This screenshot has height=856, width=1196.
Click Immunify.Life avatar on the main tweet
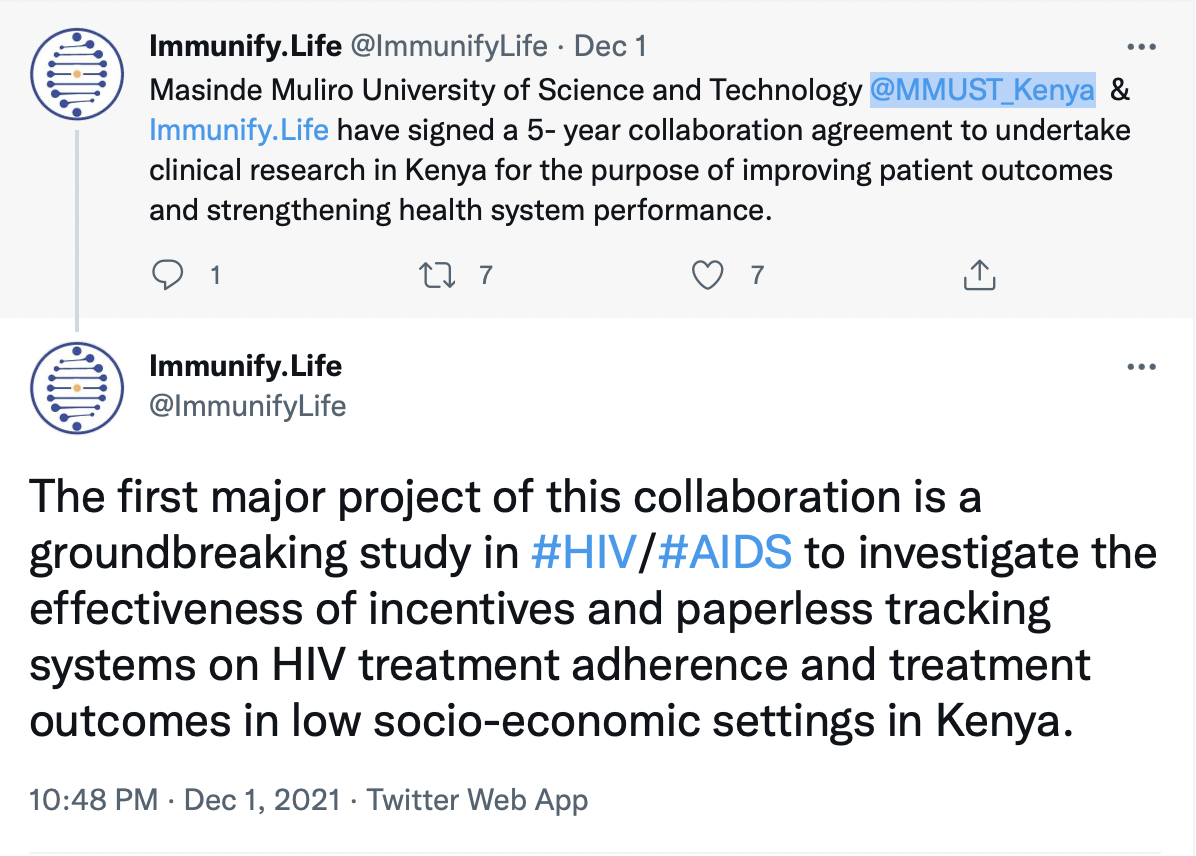tap(77, 387)
